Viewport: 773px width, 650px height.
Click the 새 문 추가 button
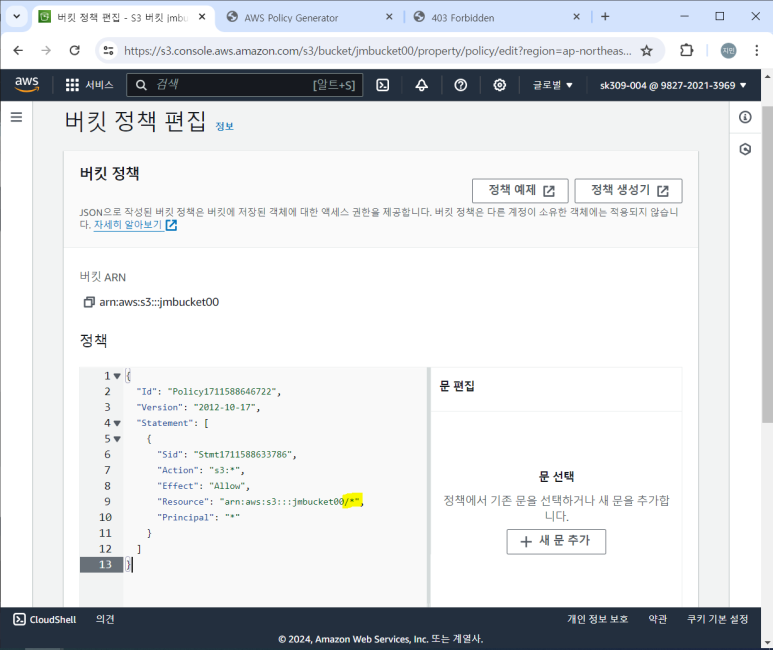tap(556, 542)
